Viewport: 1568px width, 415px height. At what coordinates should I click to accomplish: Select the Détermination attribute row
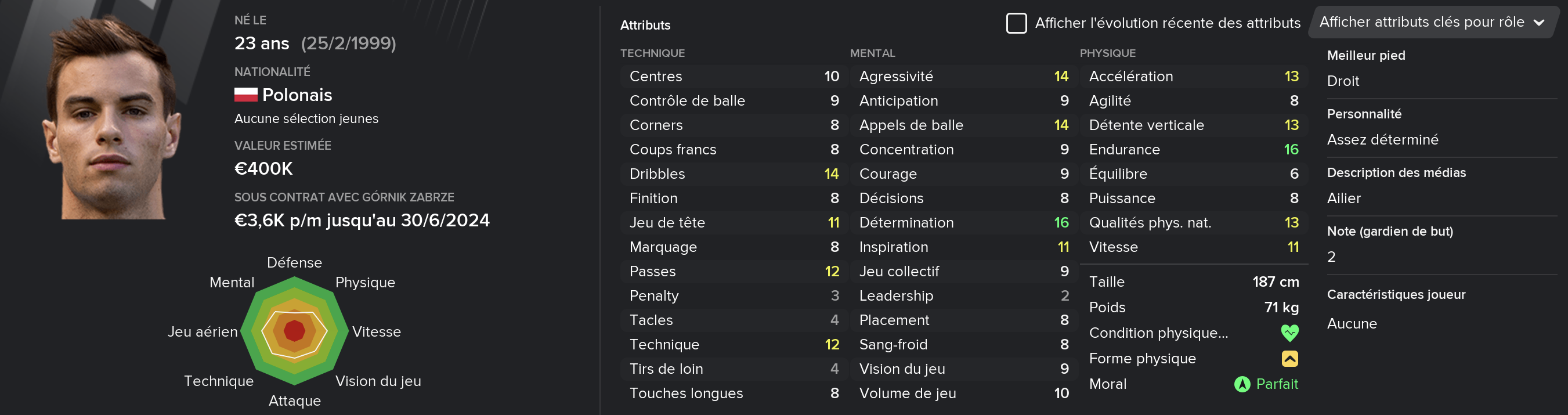[x=963, y=223]
